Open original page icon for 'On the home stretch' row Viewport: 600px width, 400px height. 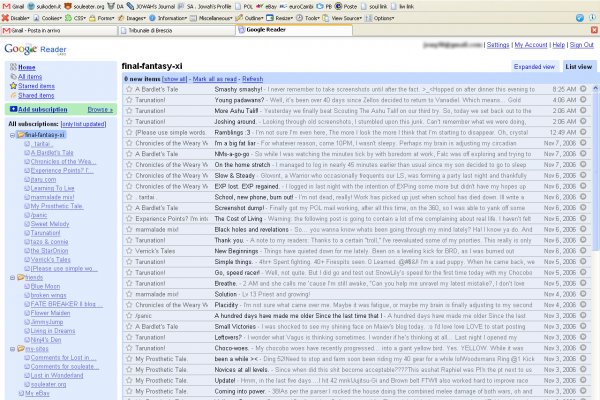click(583, 164)
